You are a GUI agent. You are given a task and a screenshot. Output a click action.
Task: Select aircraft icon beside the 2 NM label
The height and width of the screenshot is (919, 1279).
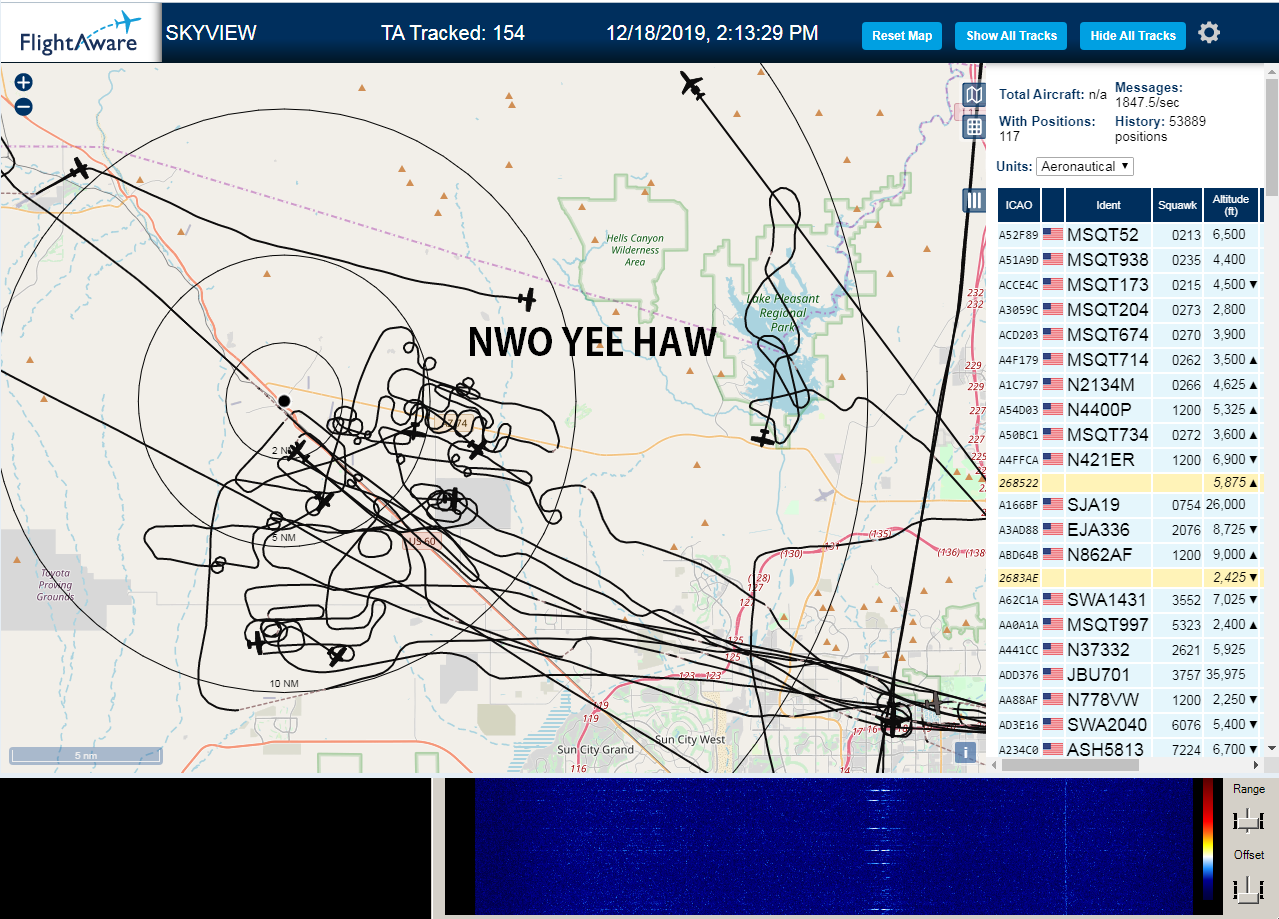pos(297,452)
